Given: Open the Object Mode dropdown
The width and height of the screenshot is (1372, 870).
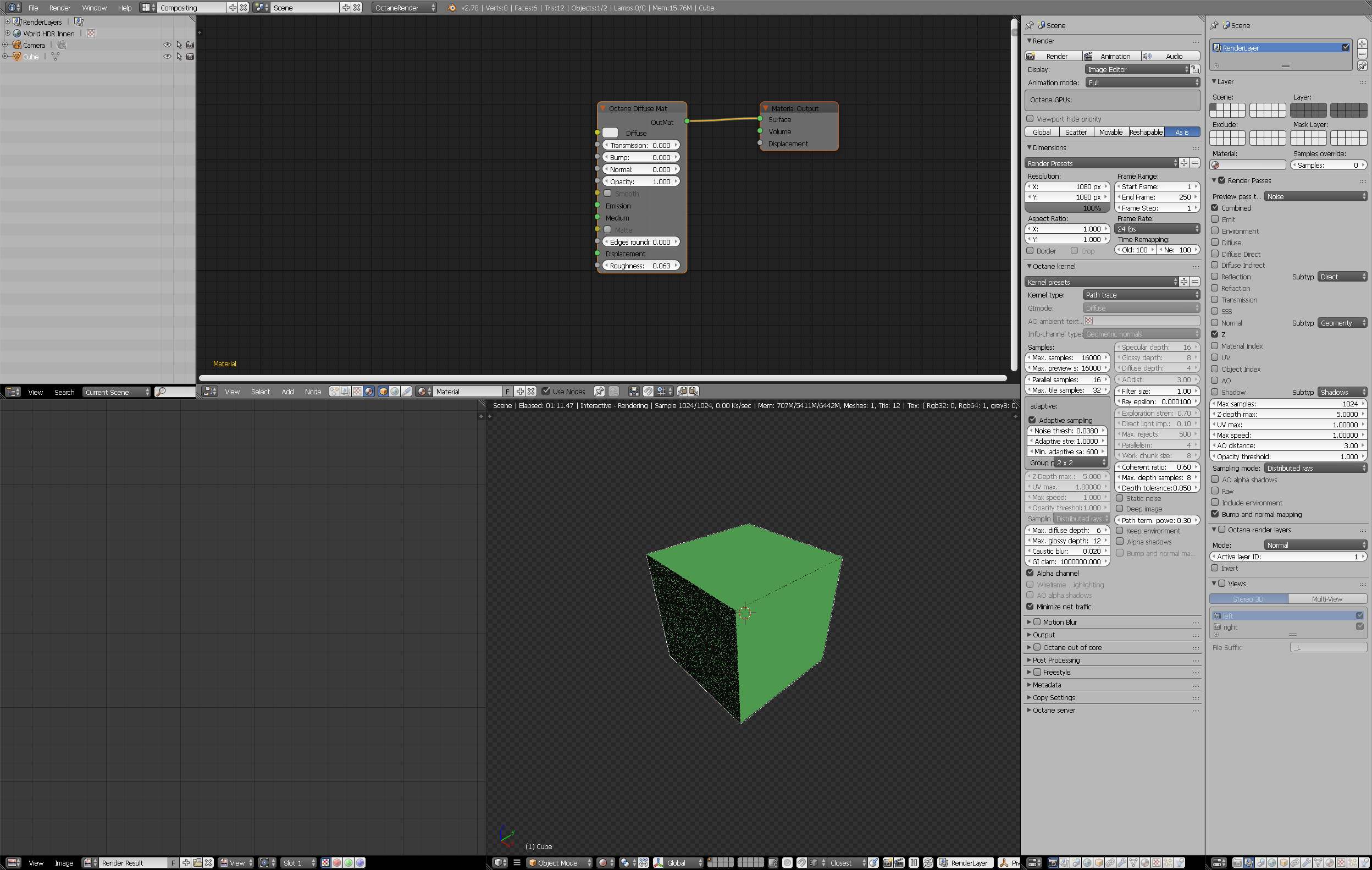Looking at the screenshot, I should (x=559, y=863).
